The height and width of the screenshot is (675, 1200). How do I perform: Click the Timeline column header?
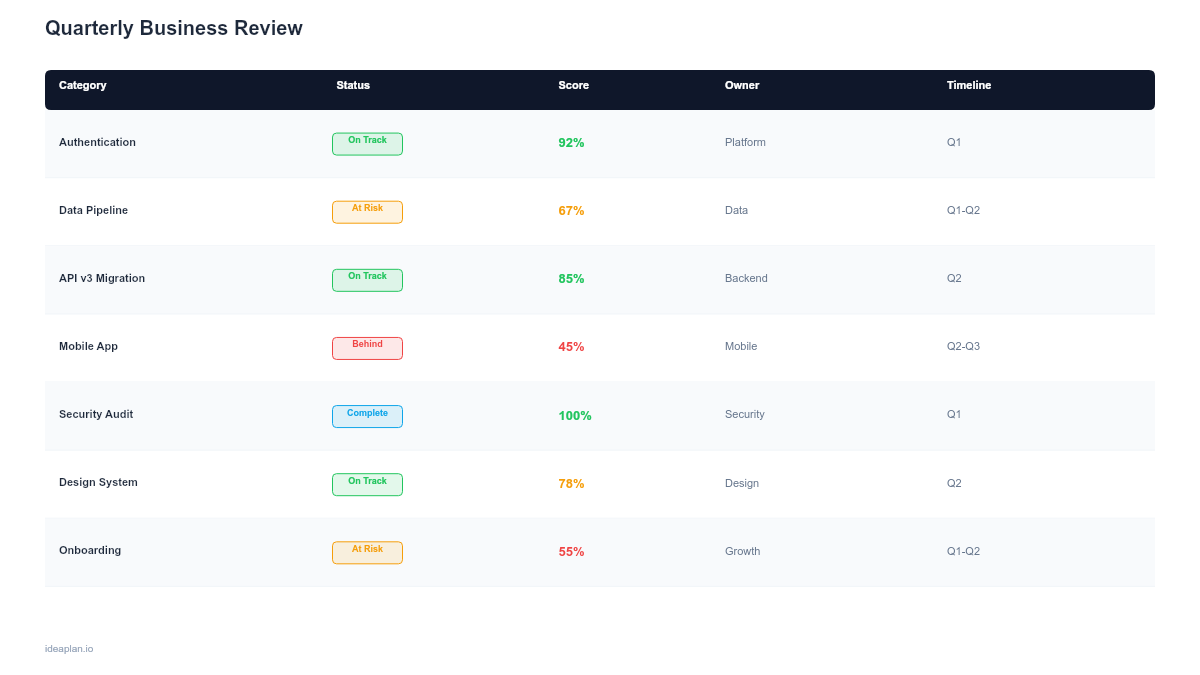[969, 86]
